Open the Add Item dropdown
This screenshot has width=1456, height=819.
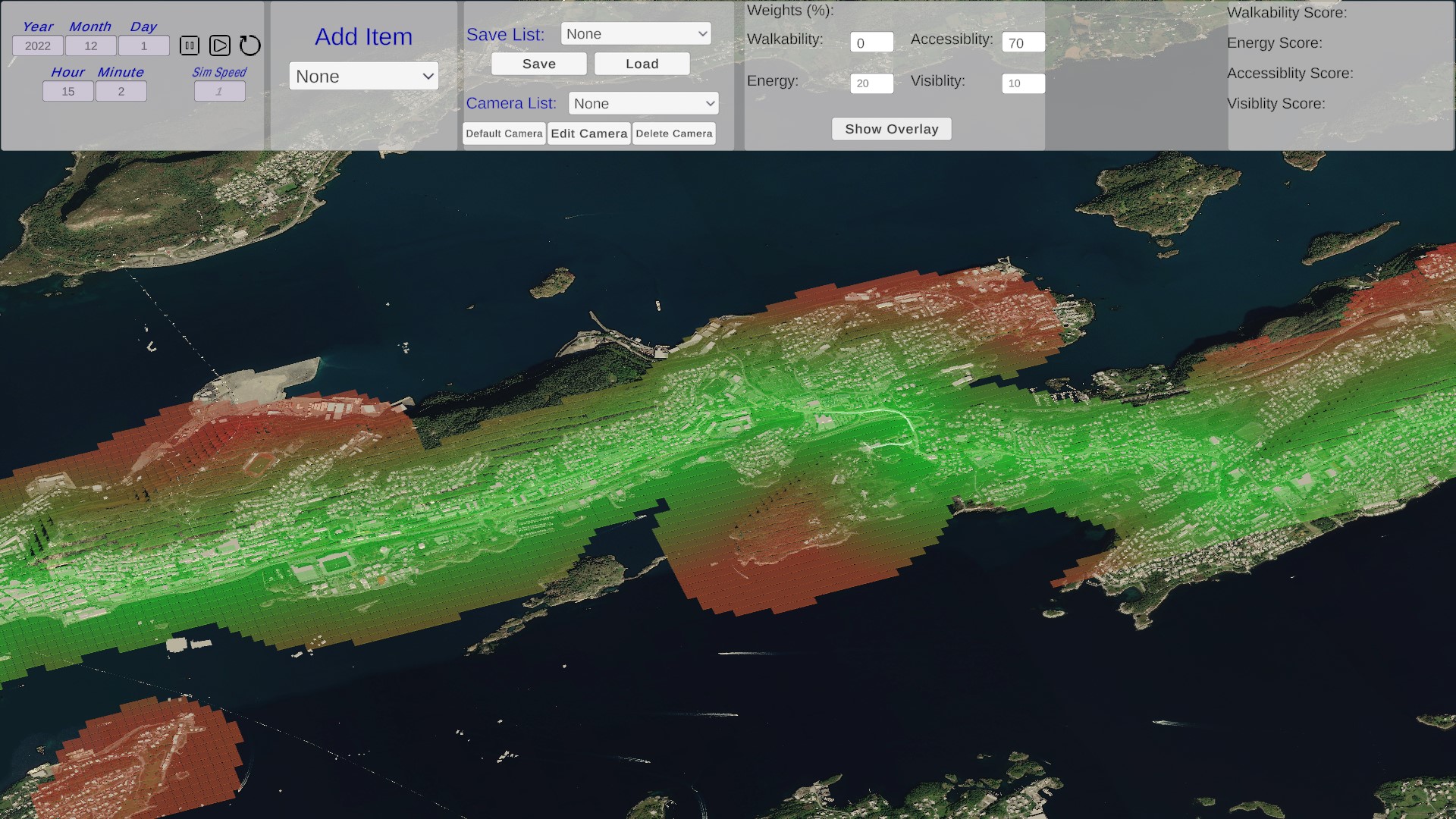363,77
